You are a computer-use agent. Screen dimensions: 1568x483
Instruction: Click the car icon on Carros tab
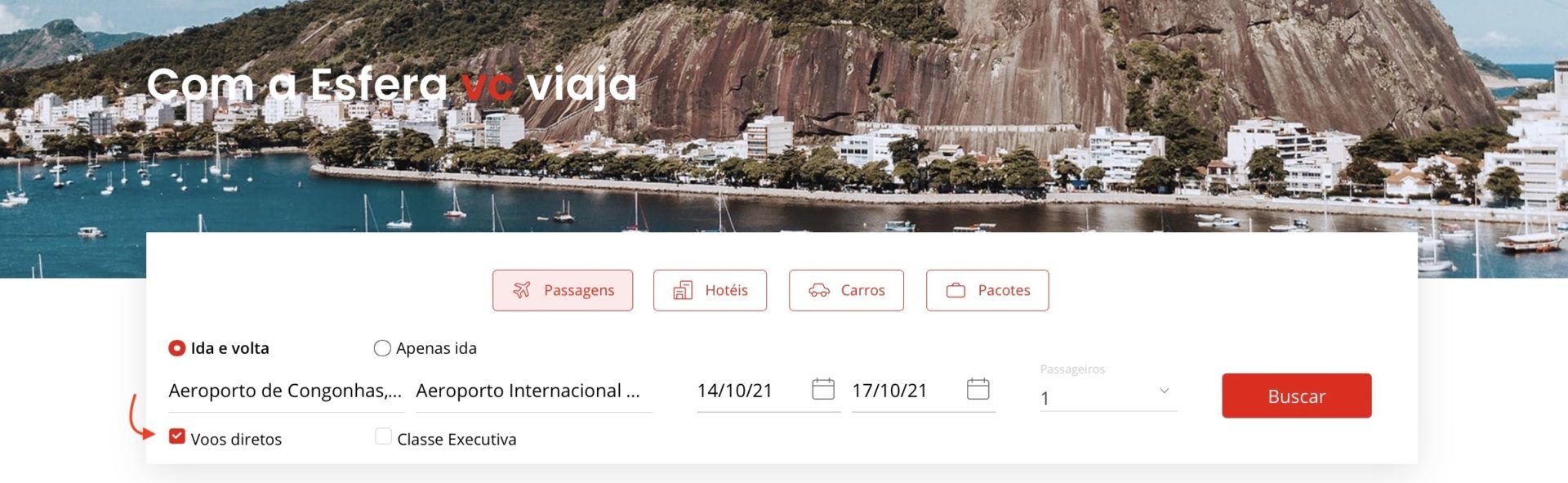819,290
